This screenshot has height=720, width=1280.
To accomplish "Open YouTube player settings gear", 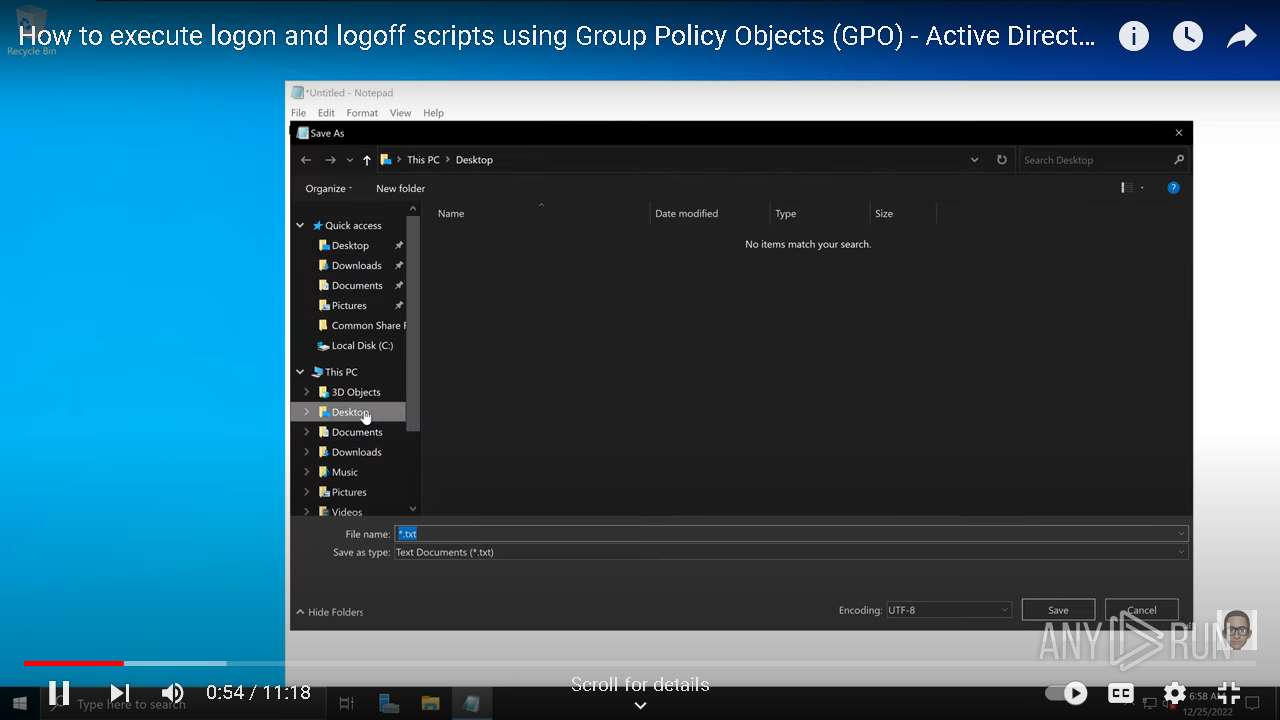I will coord(1175,692).
